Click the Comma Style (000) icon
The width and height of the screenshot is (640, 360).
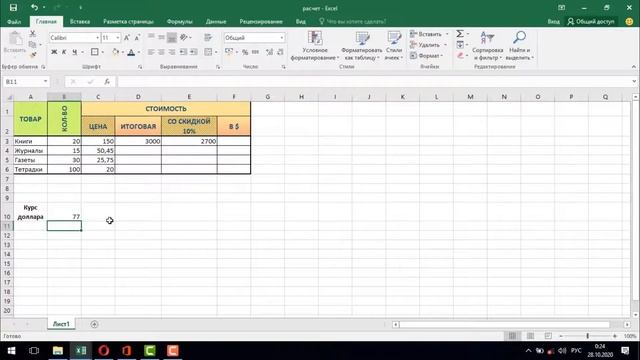coord(256,52)
